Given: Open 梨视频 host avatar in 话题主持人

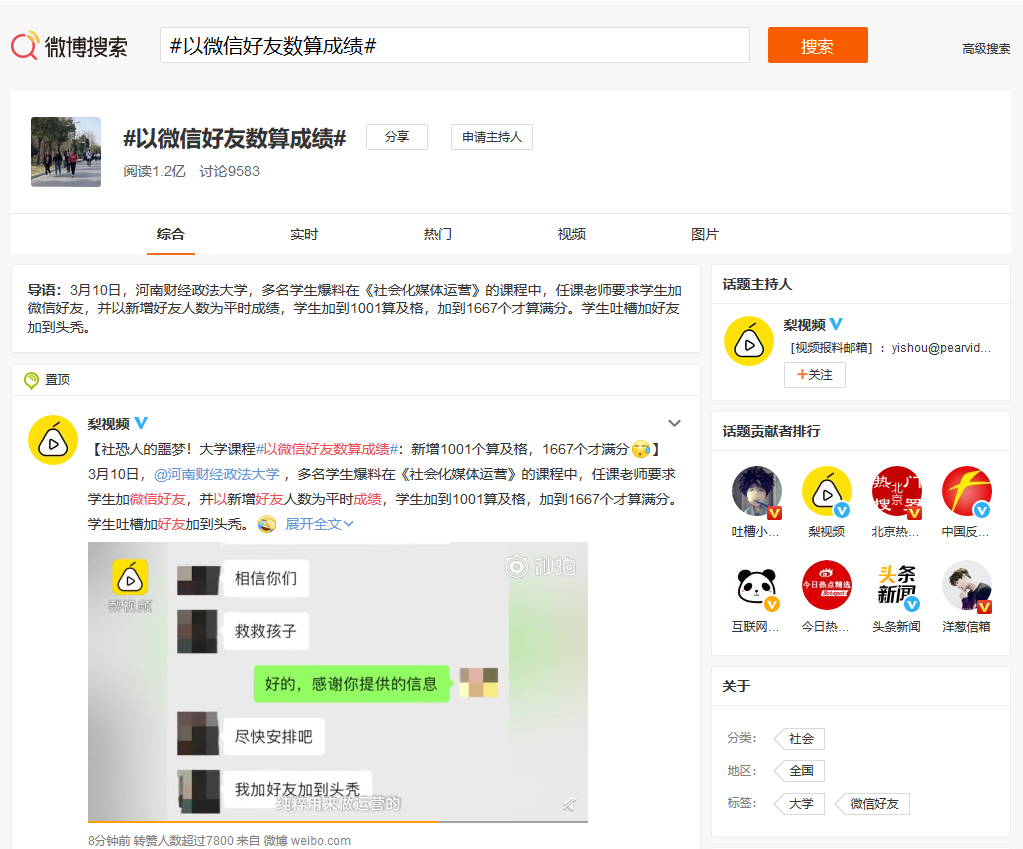Looking at the screenshot, I should point(749,341).
